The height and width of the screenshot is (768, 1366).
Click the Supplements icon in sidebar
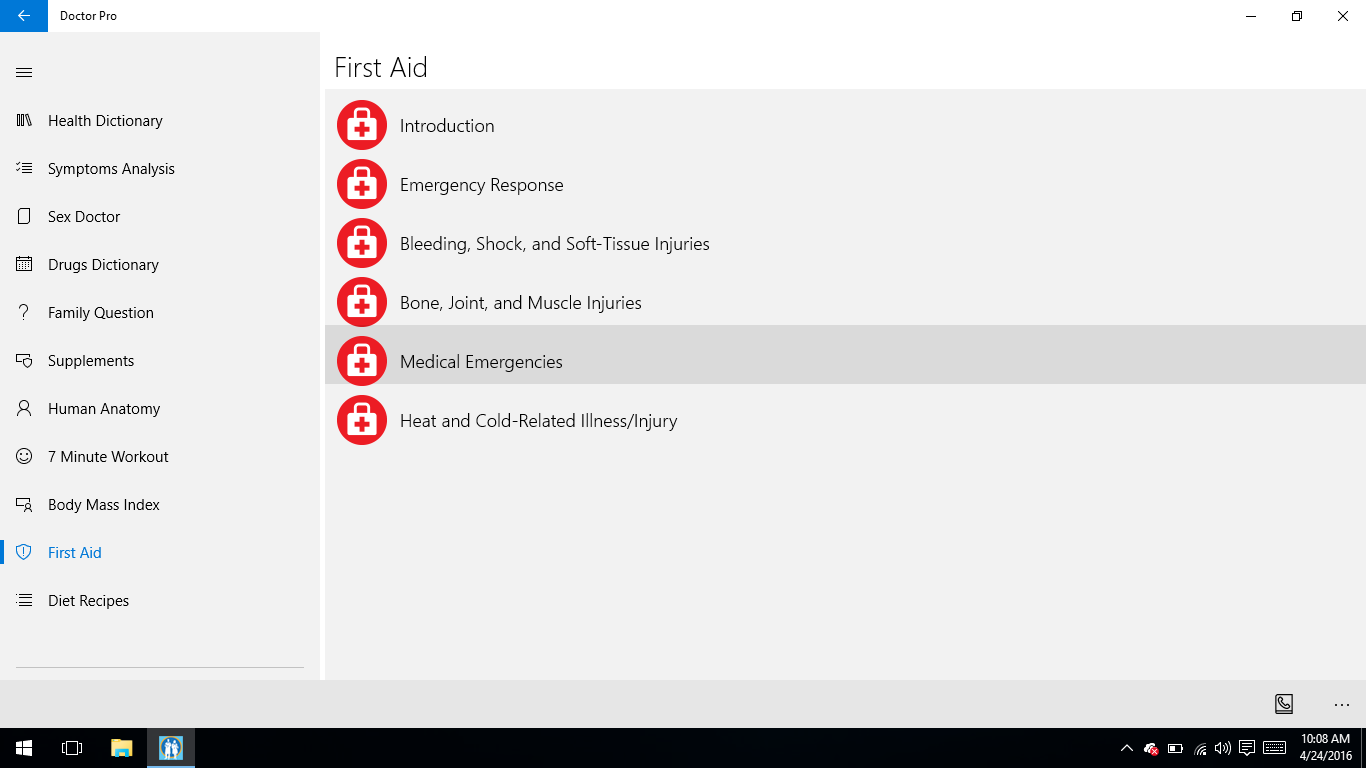pos(24,361)
